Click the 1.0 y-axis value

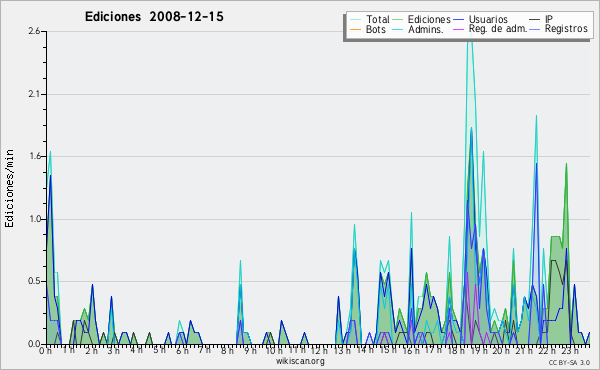(x=34, y=219)
